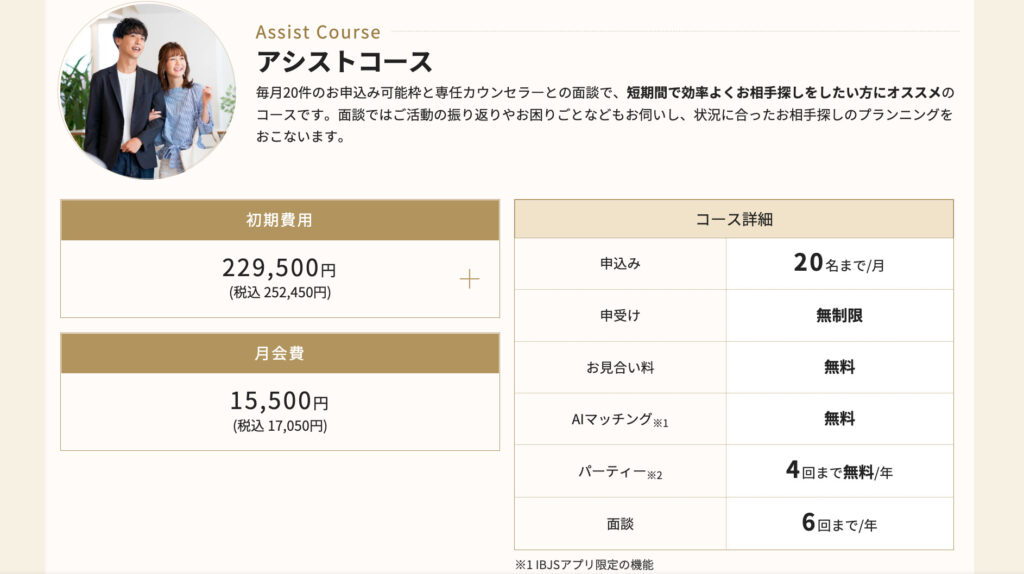Click the 初期費用 header bar
Screen dimensions: 1024x574
pyautogui.click(x=280, y=220)
